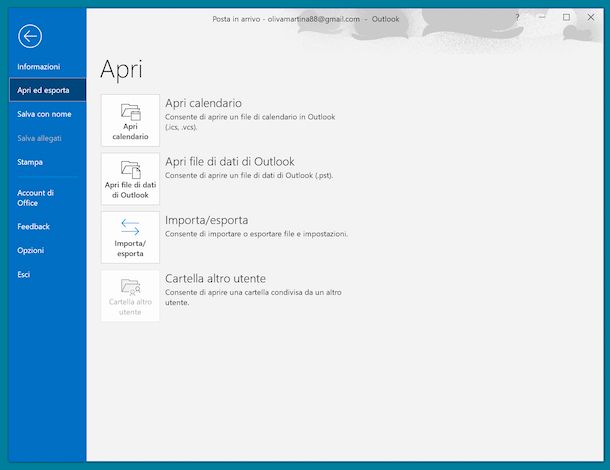Click the text about importing or exporting settings
The height and width of the screenshot is (470, 610).
pos(256,234)
